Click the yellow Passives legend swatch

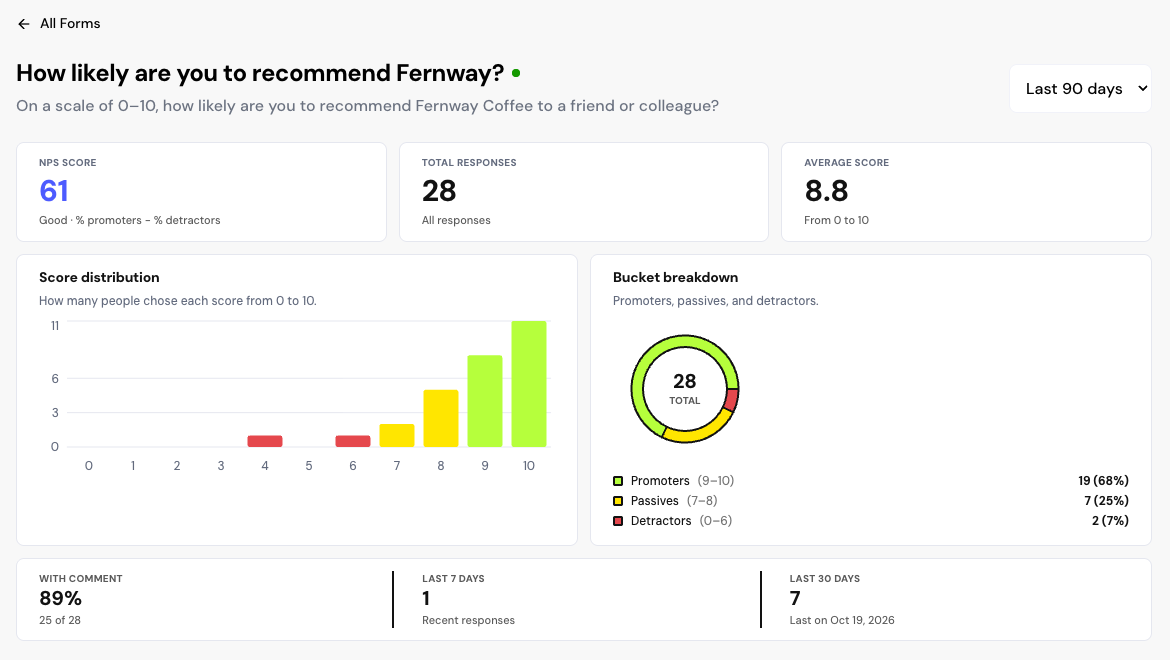pyautogui.click(x=618, y=501)
